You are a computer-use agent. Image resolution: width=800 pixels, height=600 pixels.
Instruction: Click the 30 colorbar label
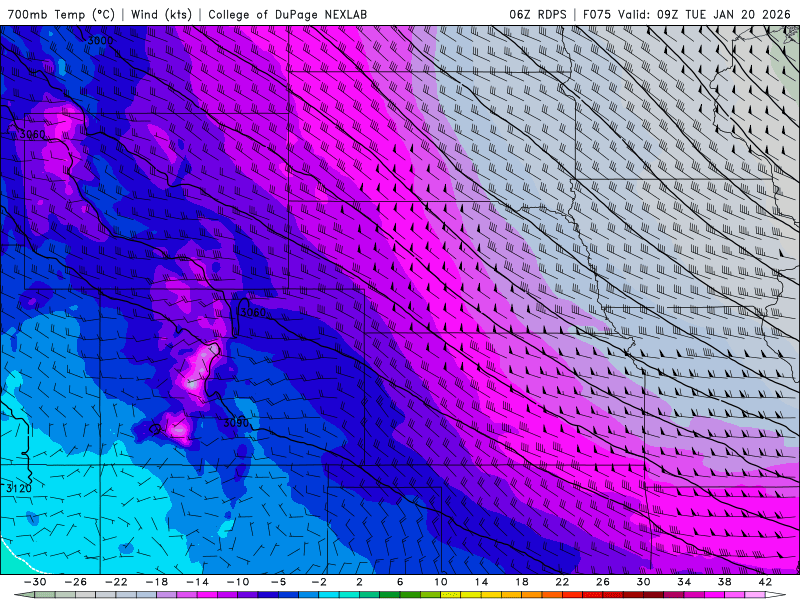[x=643, y=582]
